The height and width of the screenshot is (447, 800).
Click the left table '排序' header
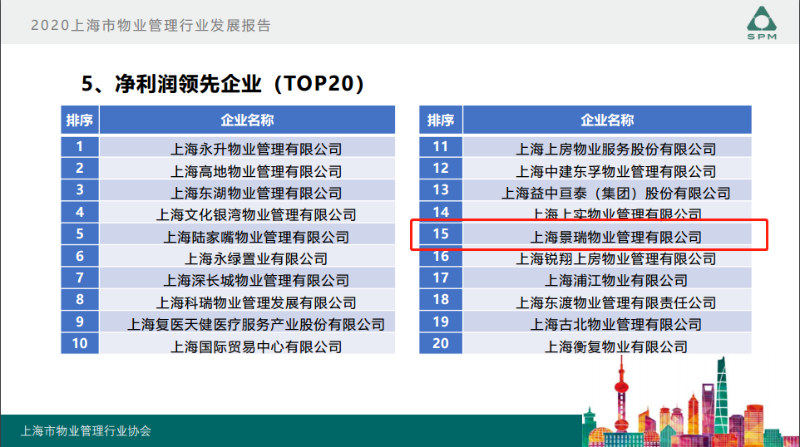pos(80,120)
